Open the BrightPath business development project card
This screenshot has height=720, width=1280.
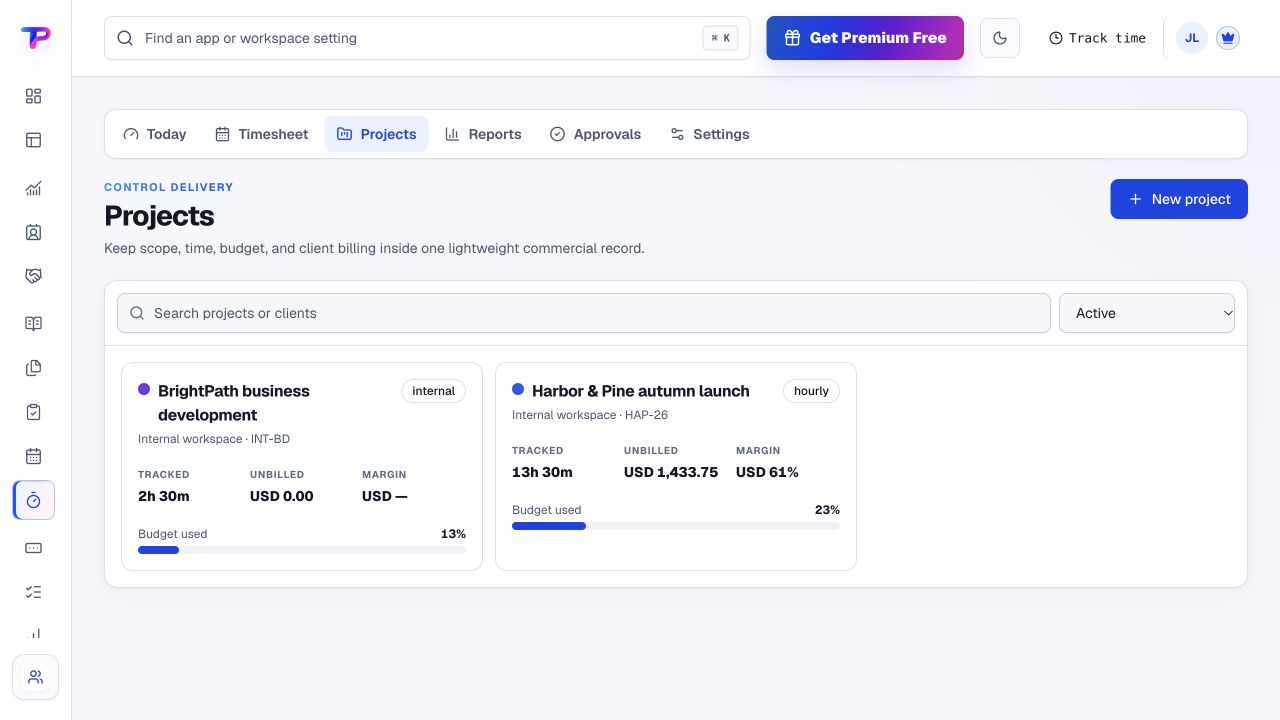[x=302, y=466]
